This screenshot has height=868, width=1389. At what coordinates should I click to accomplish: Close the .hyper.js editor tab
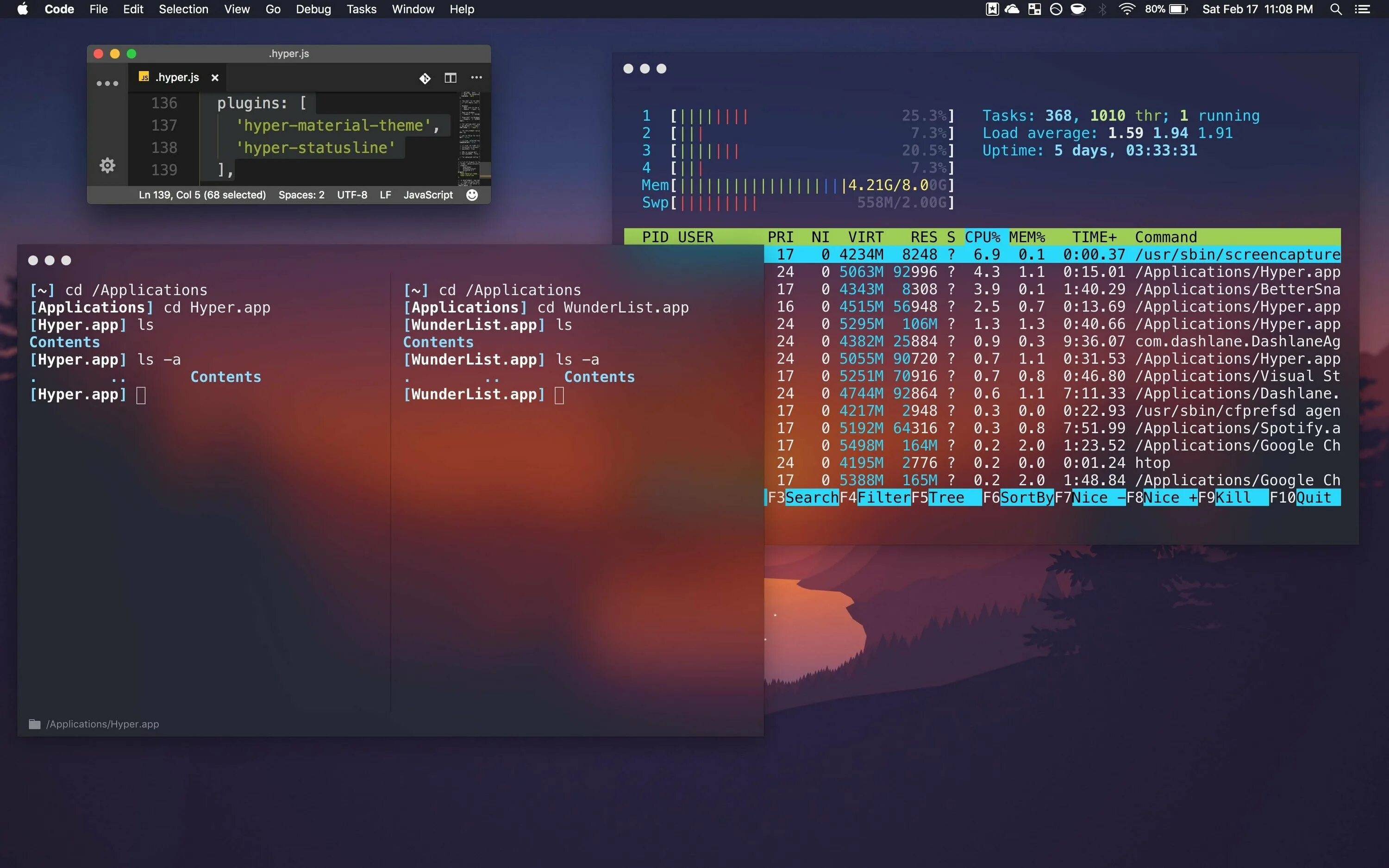click(215, 77)
